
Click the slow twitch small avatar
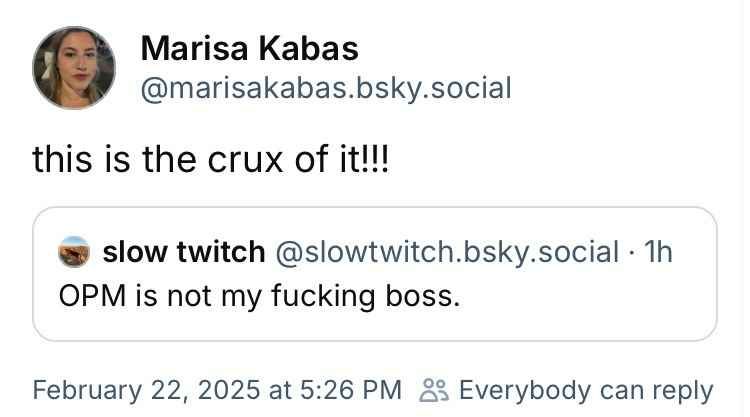pos(76,251)
